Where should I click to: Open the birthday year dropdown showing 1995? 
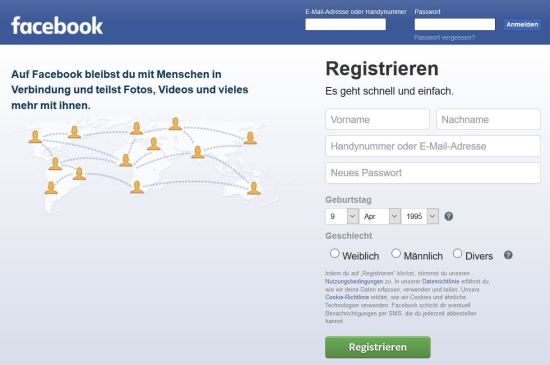420,216
